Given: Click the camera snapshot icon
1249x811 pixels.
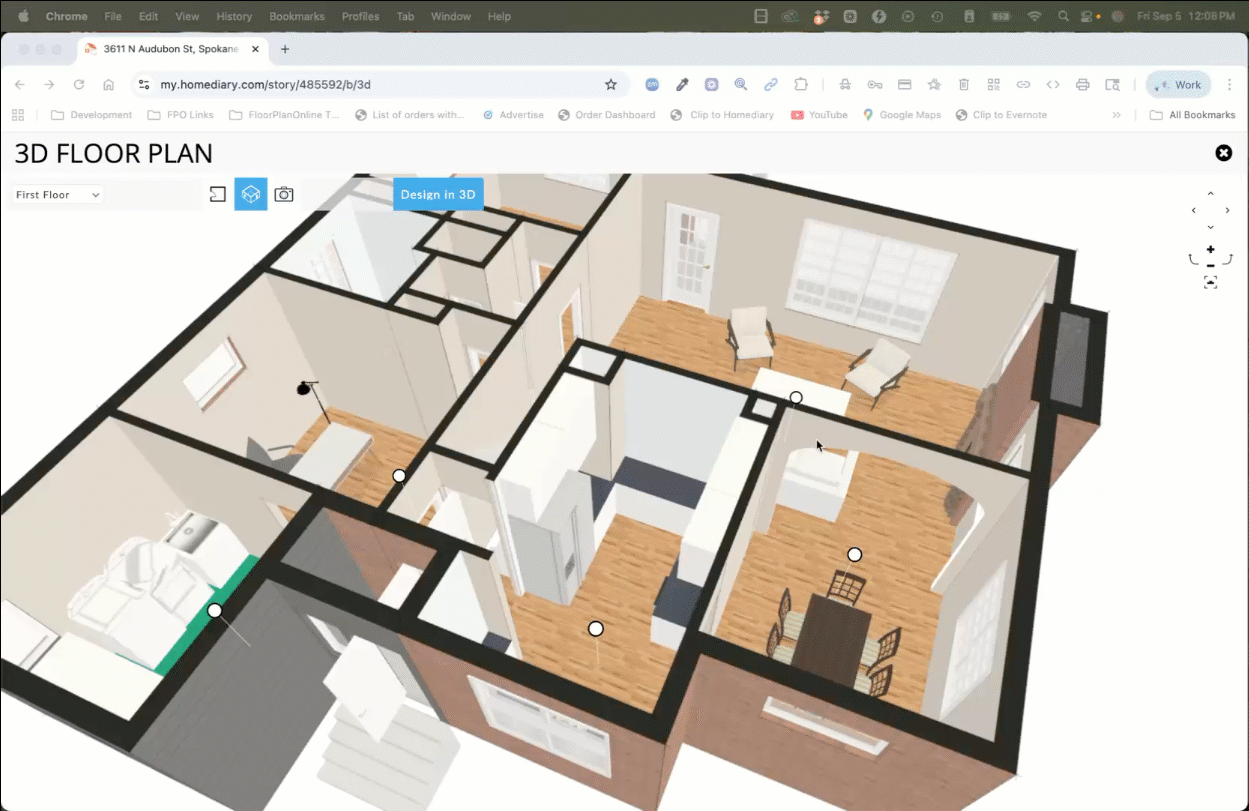Looking at the screenshot, I should click(x=284, y=194).
